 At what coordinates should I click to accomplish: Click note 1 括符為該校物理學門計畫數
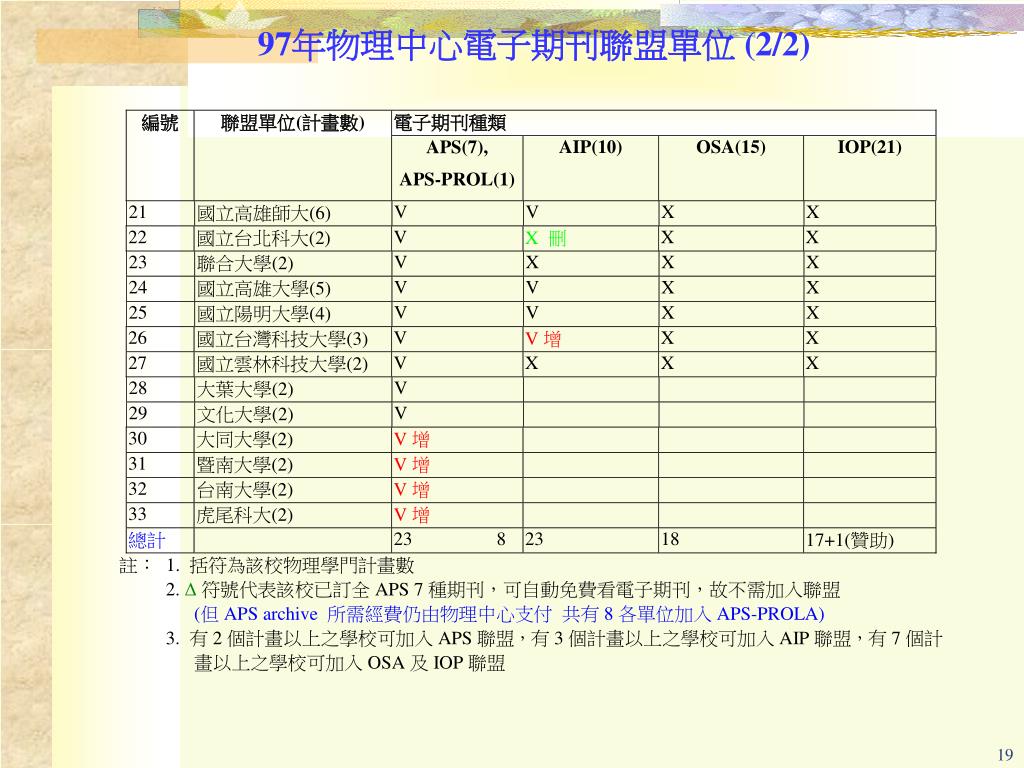[x=290, y=566]
